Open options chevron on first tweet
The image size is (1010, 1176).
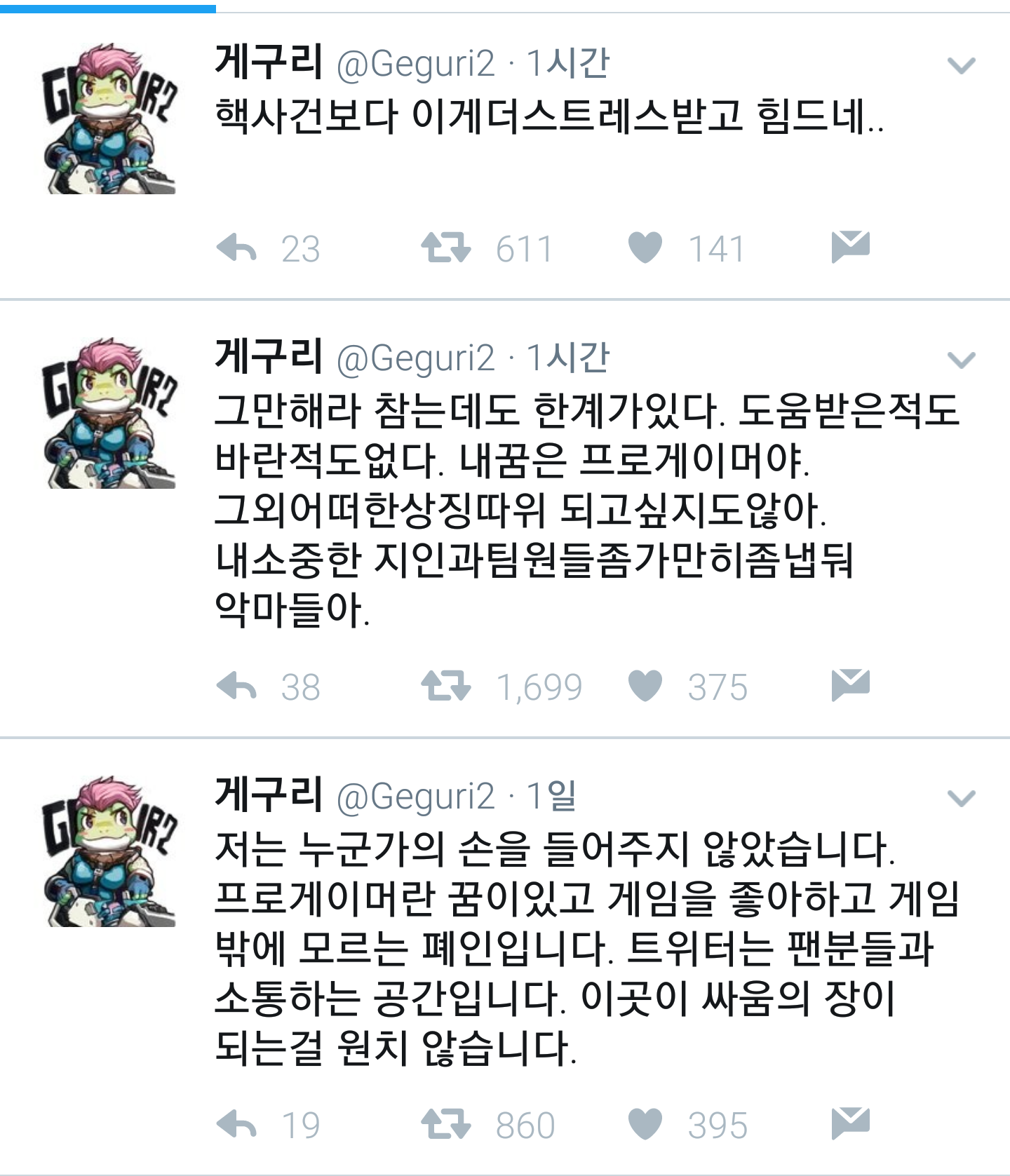[961, 66]
